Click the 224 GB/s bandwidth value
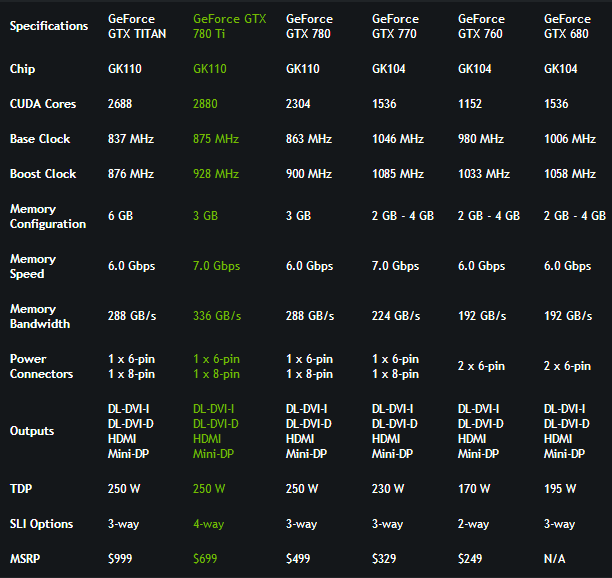Viewport: 612px width, 578px height. click(x=396, y=316)
